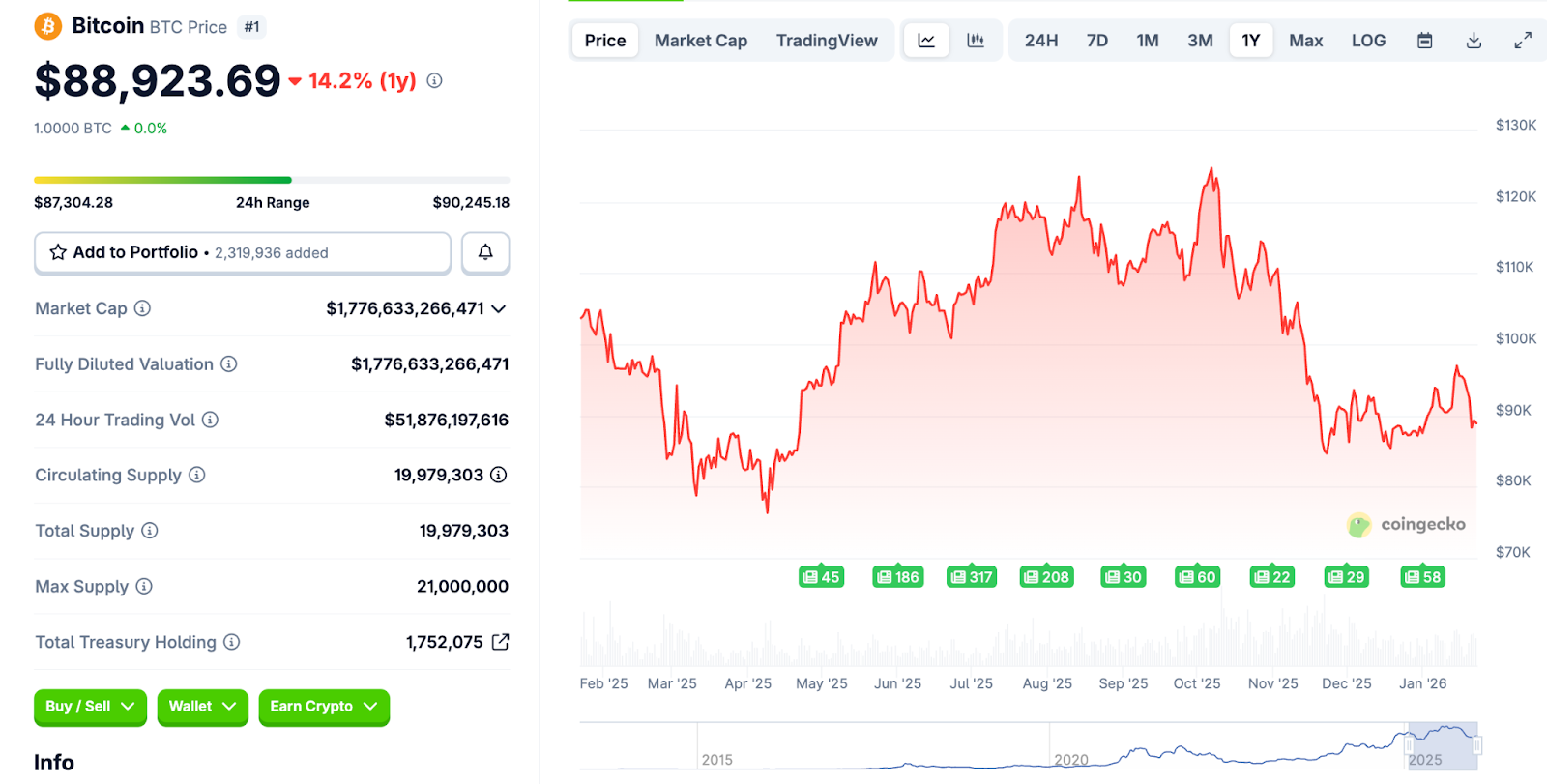Image resolution: width=1547 pixels, height=784 pixels.
Task: Click the Market Cap info icon
Action: [142, 308]
